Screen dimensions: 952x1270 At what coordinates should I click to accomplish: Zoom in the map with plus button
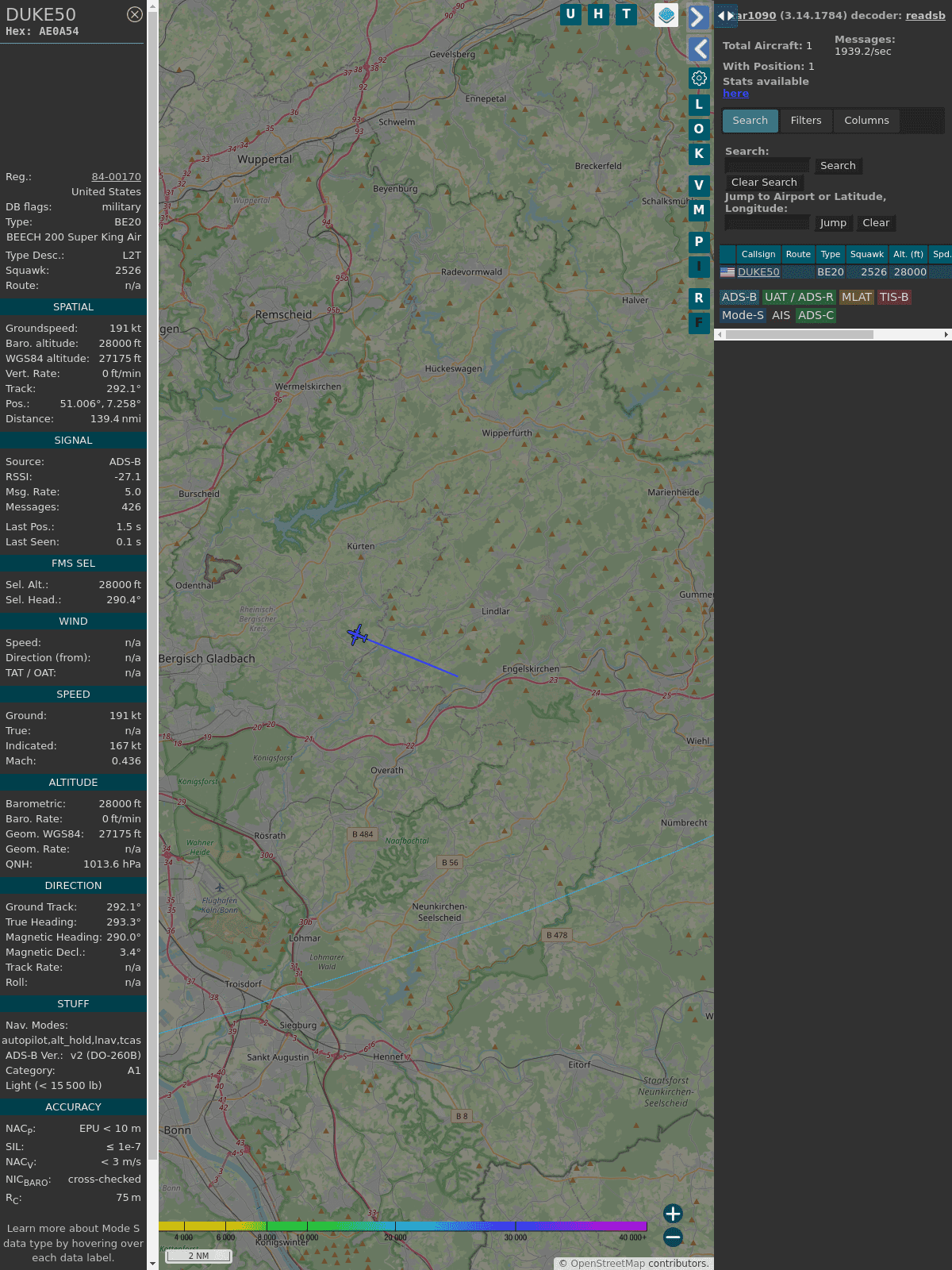[x=673, y=1214]
